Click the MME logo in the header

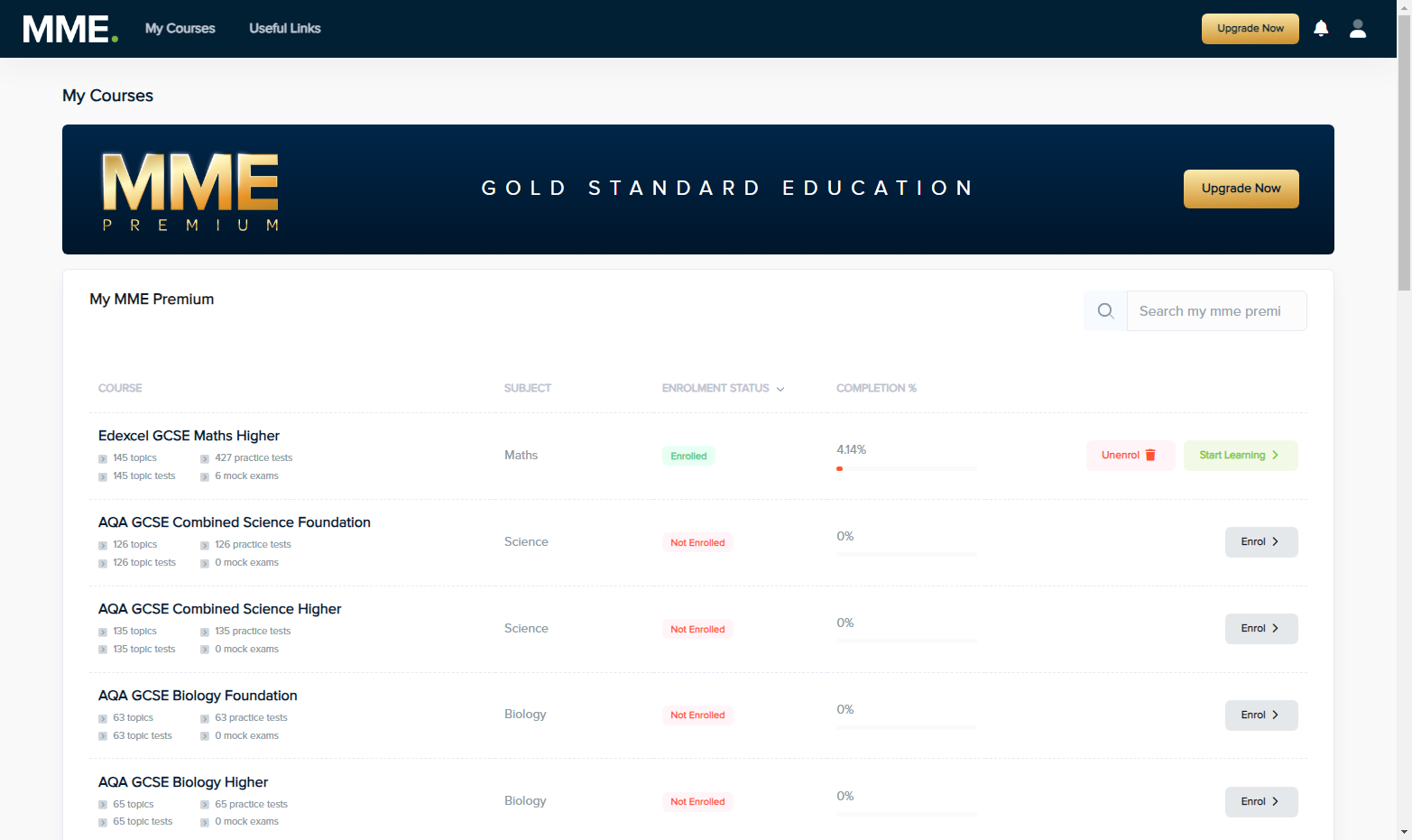coord(70,29)
